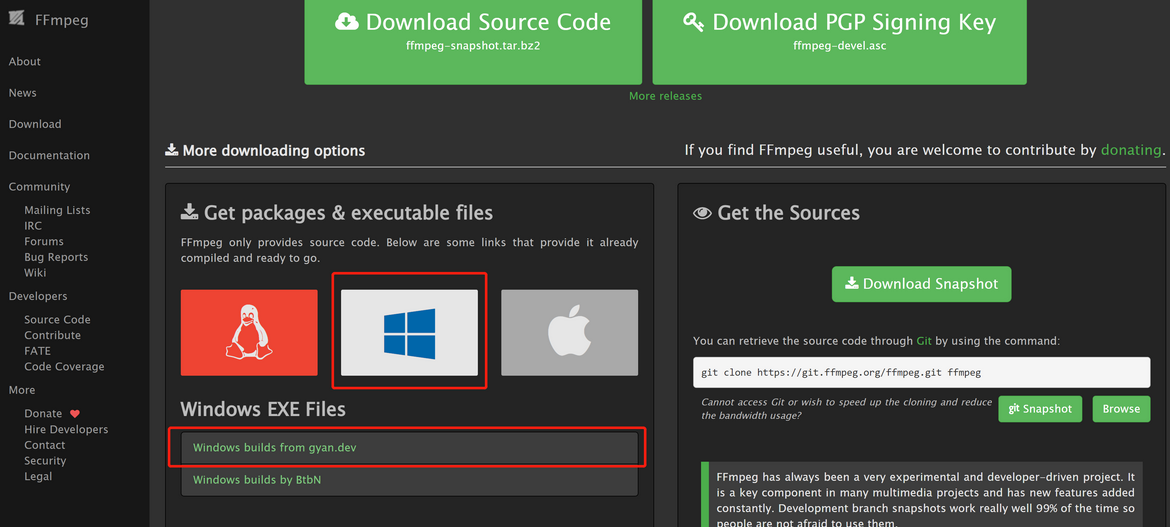Click the donating link in the contribute sentence
The width and height of the screenshot is (1170, 527).
tap(1131, 150)
